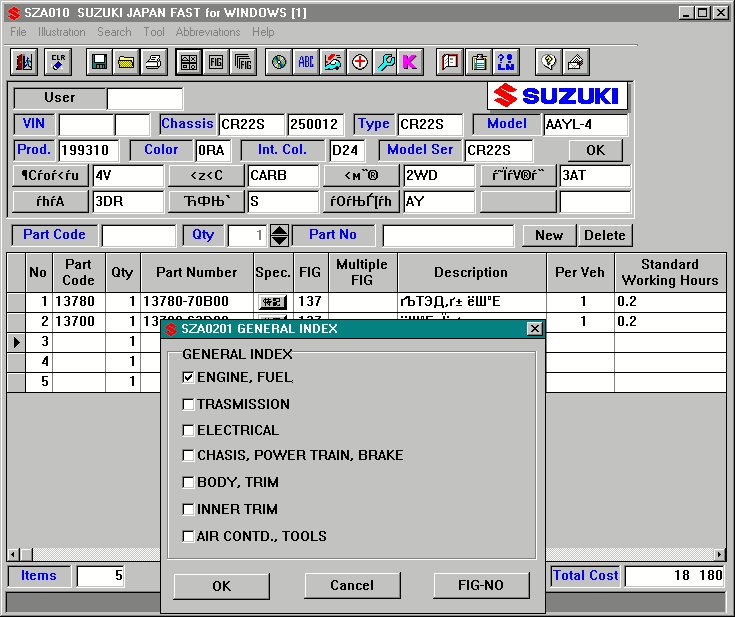This screenshot has width=735, height=617.
Task: Click the printer toolbar icon
Action: point(153,62)
